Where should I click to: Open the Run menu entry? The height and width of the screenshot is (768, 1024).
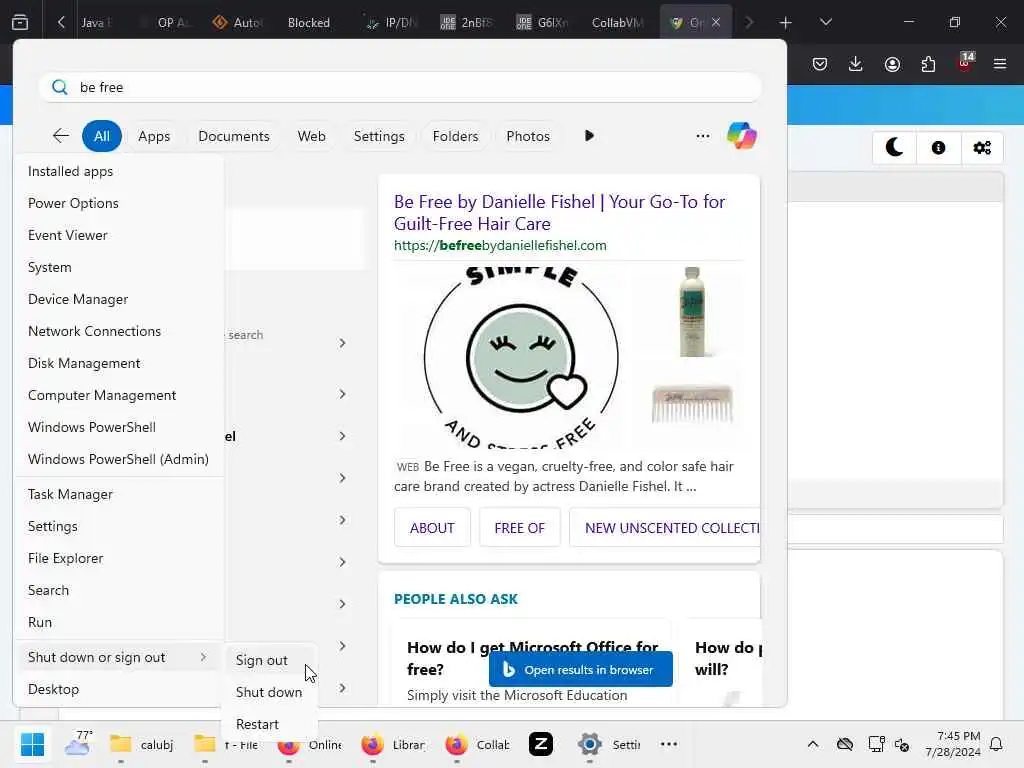(119, 622)
